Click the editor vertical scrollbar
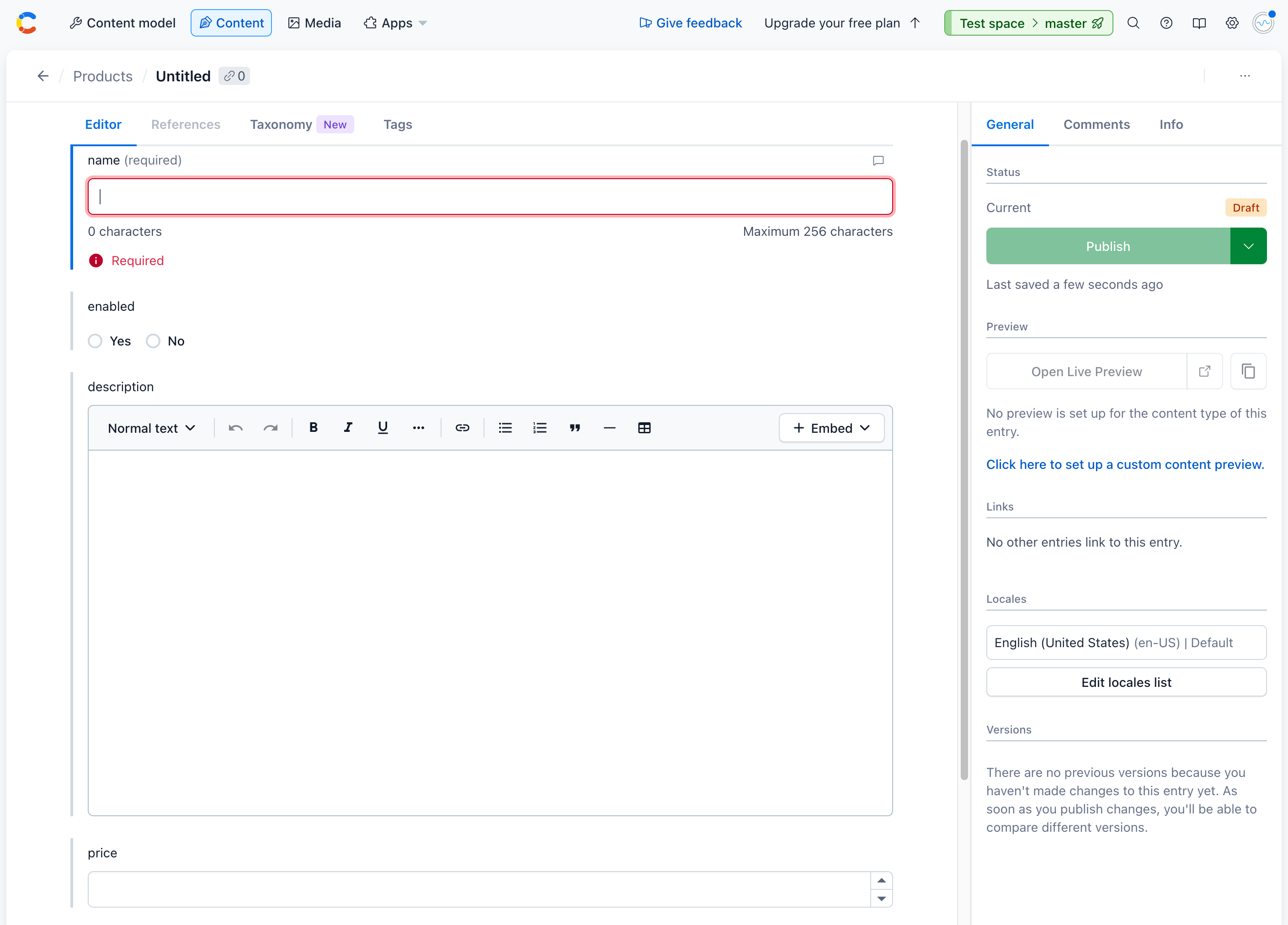 click(964, 460)
